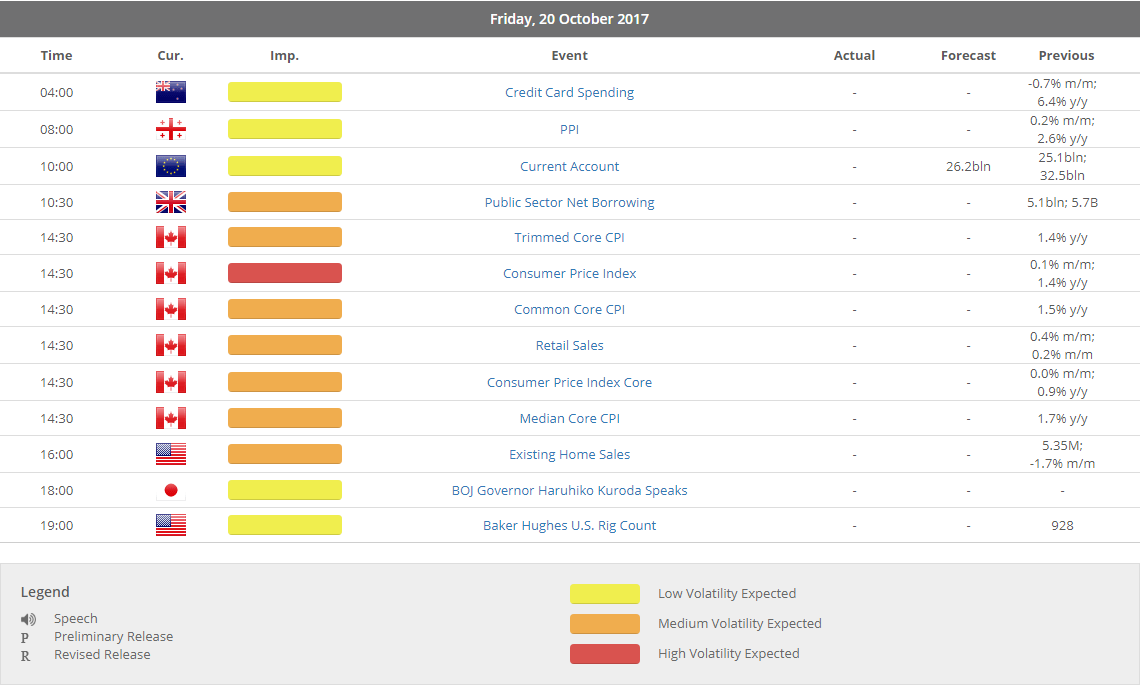Open the Credit Card Spending event

pos(569,93)
